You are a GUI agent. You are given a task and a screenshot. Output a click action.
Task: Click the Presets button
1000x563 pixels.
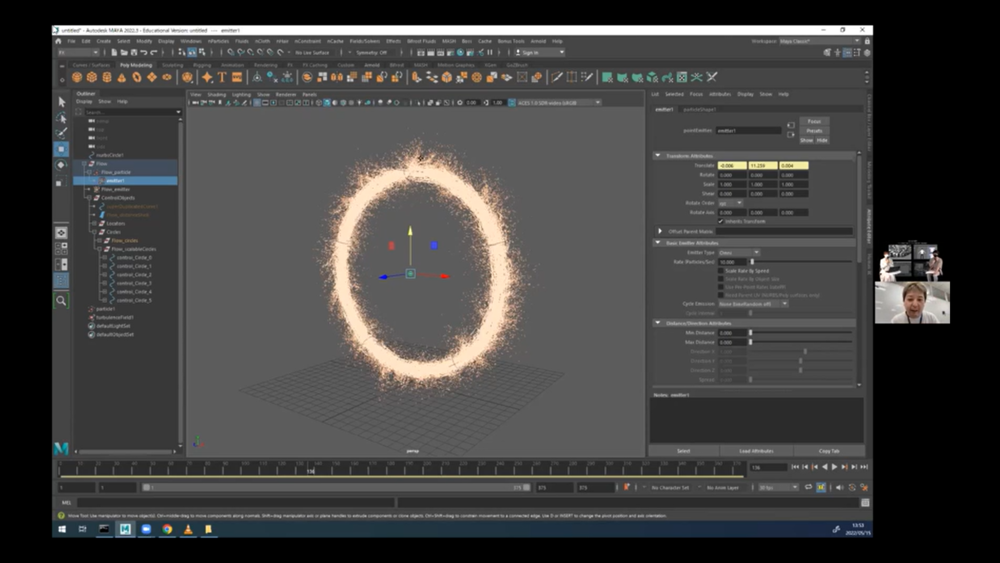[x=814, y=130]
